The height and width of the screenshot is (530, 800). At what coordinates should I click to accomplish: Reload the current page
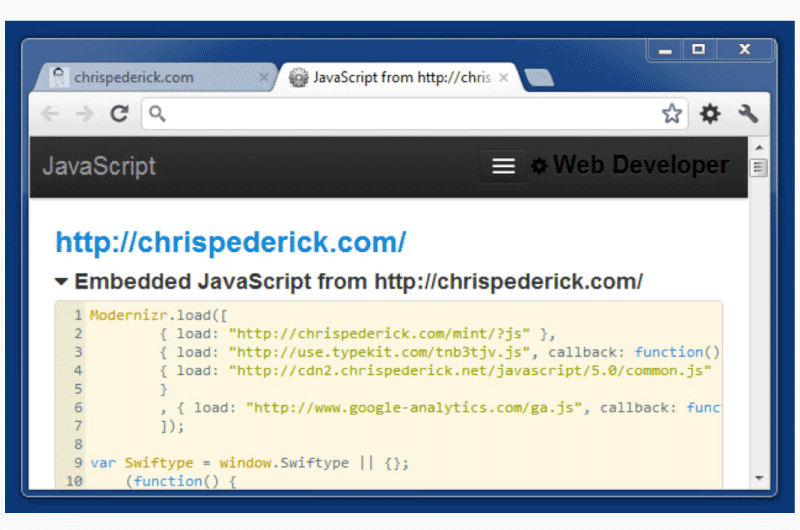click(119, 113)
